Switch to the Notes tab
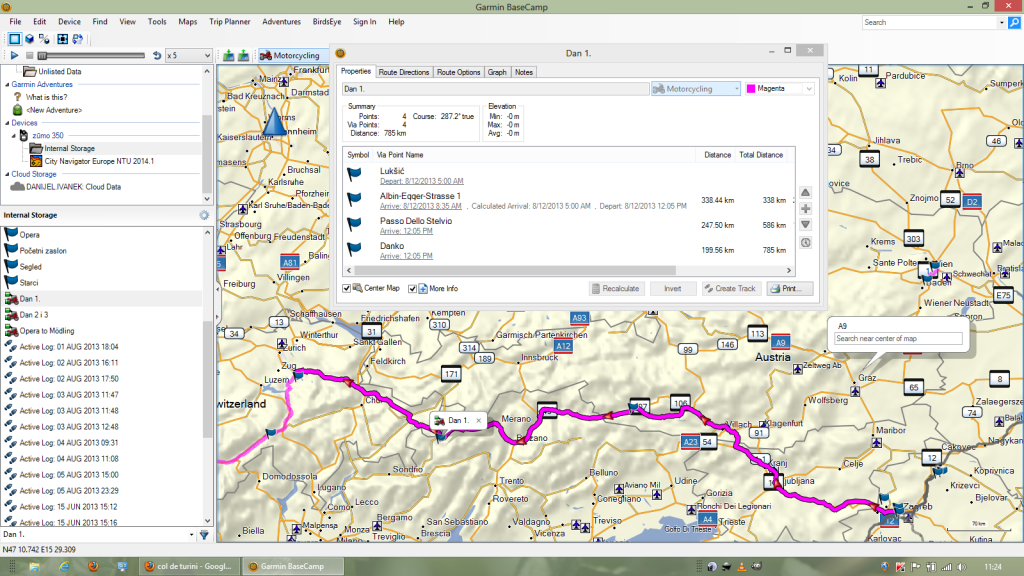1024x576 pixels. point(524,72)
